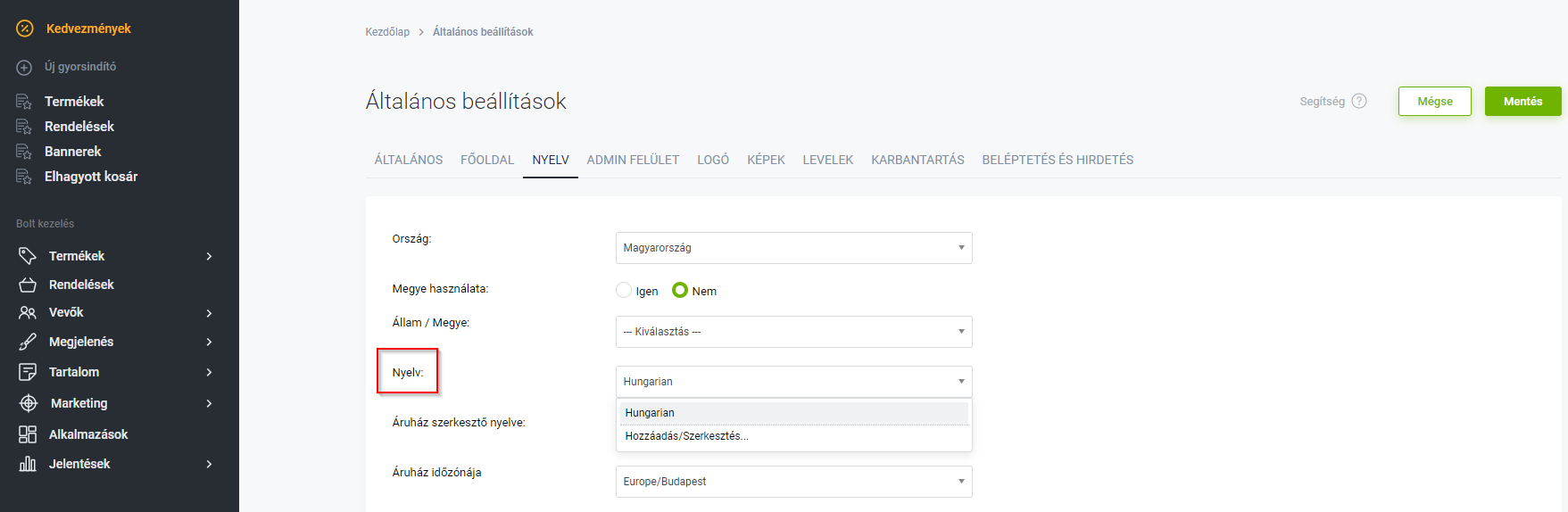Switch to the ÁLTALÁNOS tab
This screenshot has height=512, width=1568.
pyautogui.click(x=409, y=160)
